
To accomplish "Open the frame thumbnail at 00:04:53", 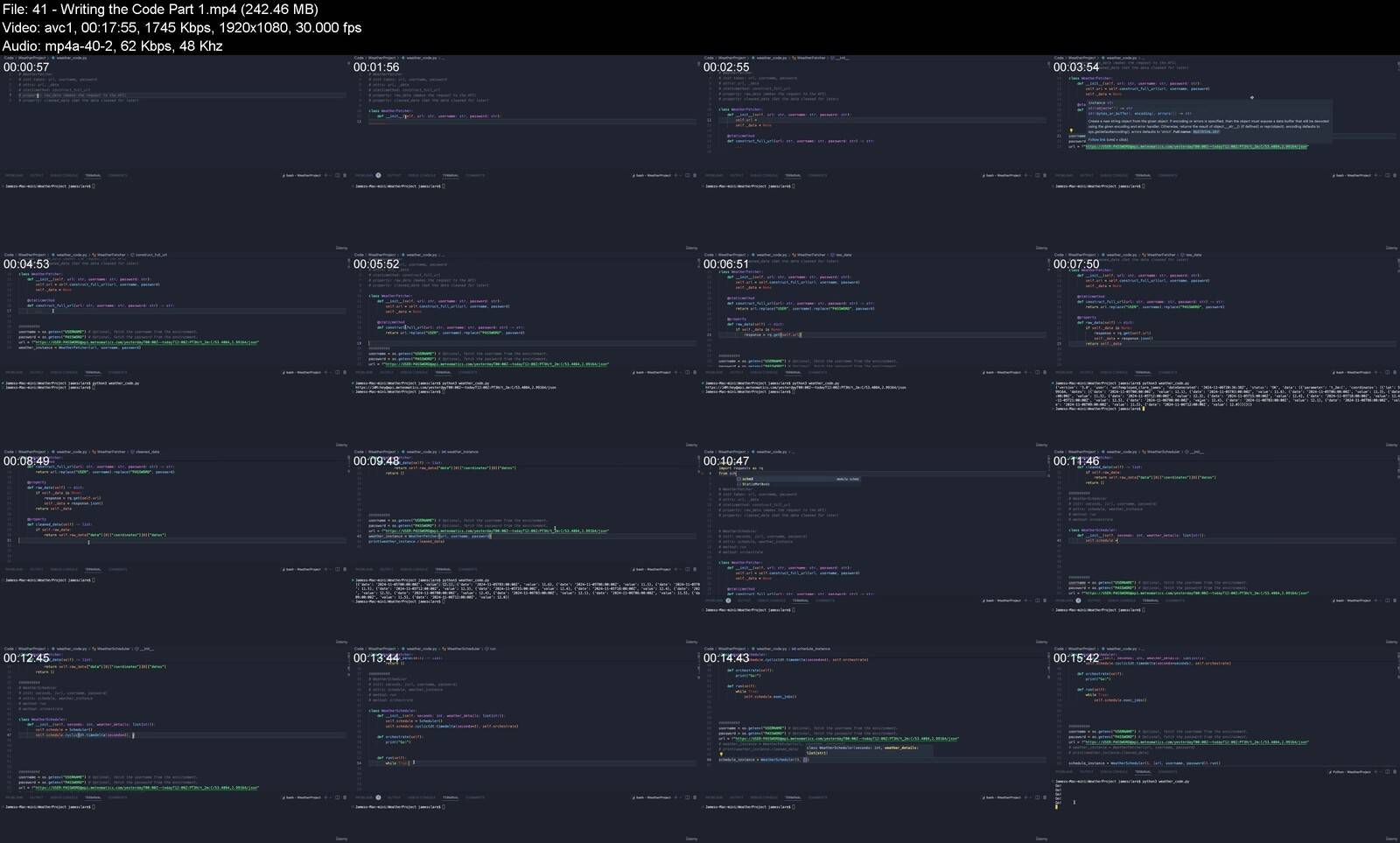I will pyautogui.click(x=175, y=350).
